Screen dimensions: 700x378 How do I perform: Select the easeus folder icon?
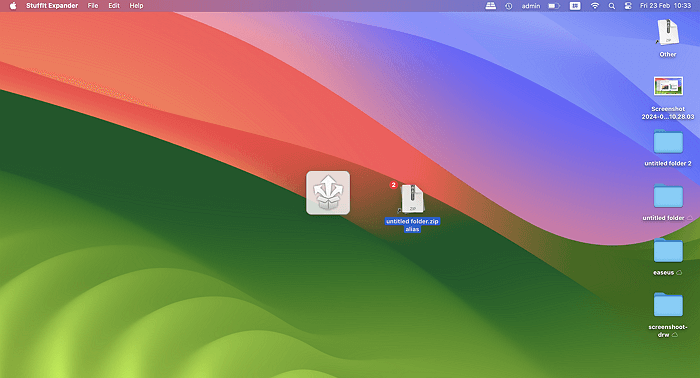click(668, 250)
